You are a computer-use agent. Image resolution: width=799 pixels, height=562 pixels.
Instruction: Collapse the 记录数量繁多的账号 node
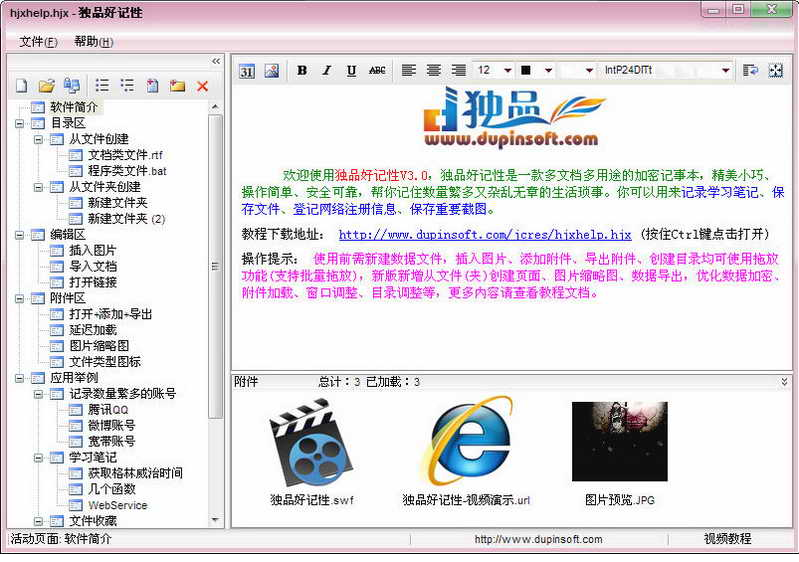pos(38,394)
